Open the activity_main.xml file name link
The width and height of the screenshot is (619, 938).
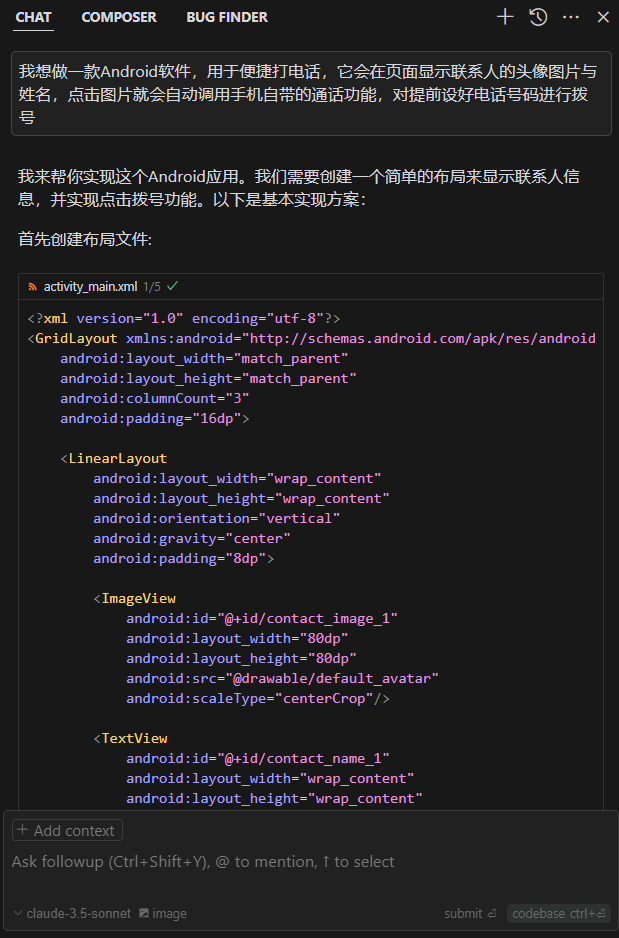90,287
